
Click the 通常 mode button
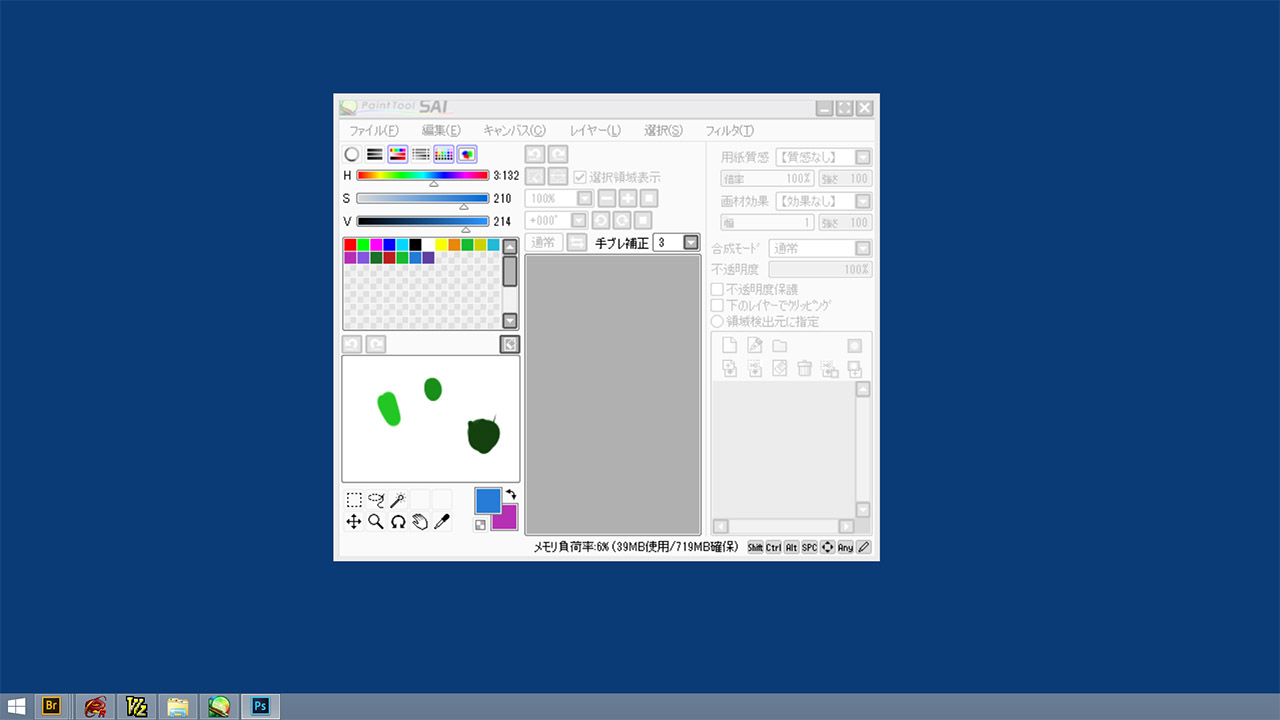point(543,242)
